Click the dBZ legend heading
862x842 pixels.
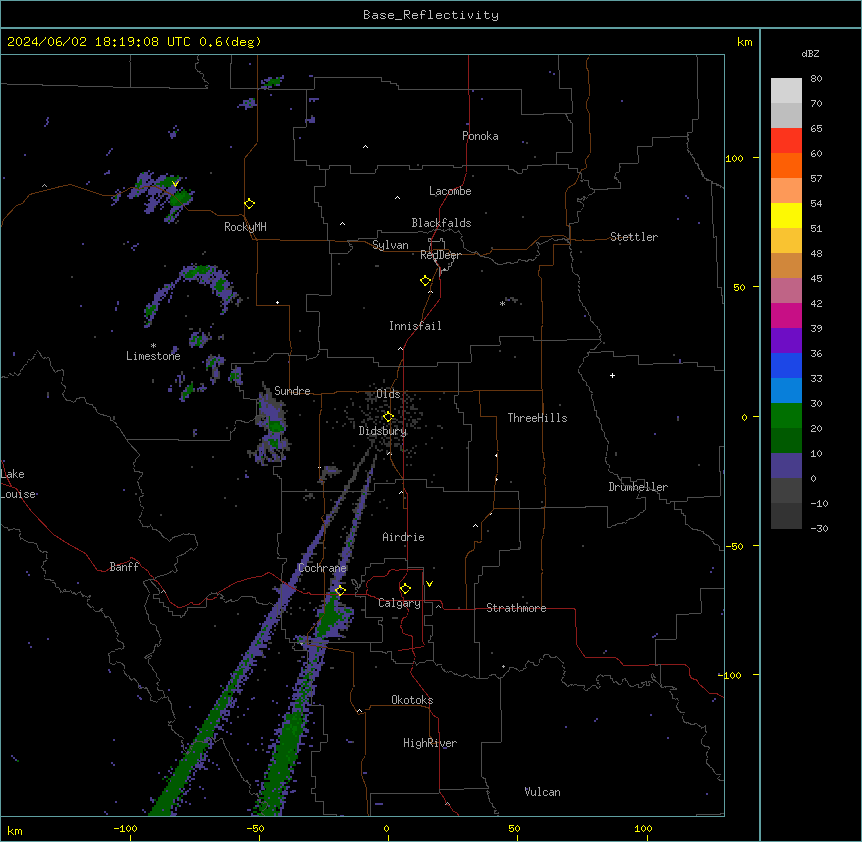click(x=810, y=54)
